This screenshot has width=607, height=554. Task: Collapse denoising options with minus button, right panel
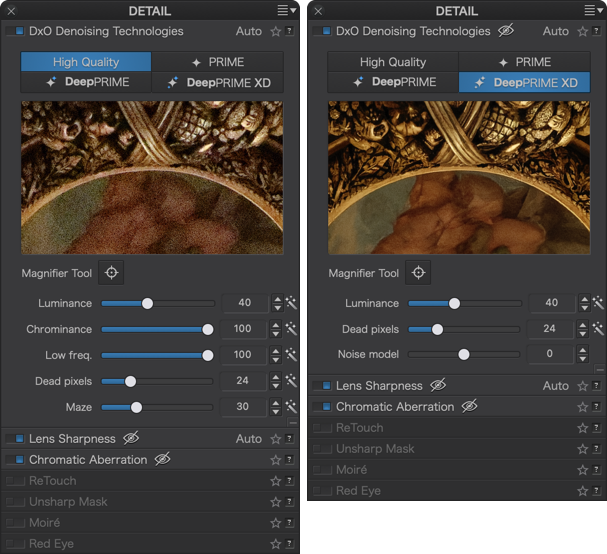(600, 370)
